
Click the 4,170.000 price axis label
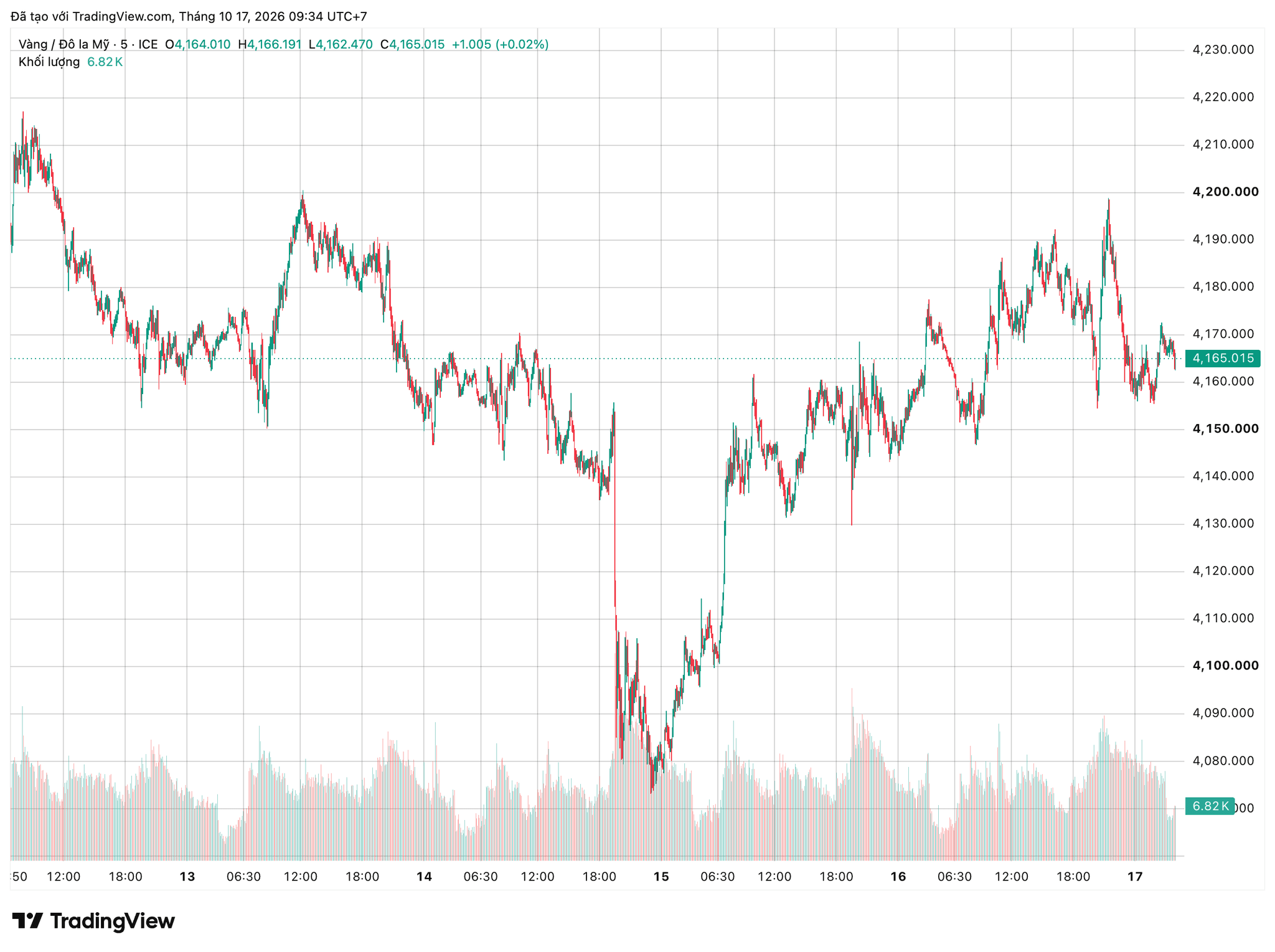click(x=1223, y=334)
